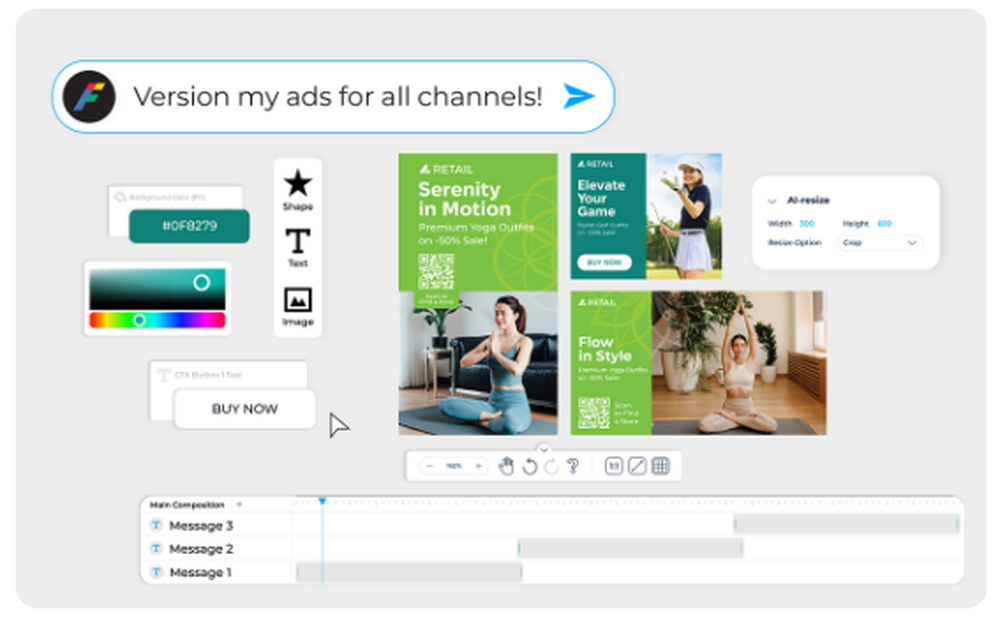Adjust the rainbow hue slider

click(x=157, y=320)
